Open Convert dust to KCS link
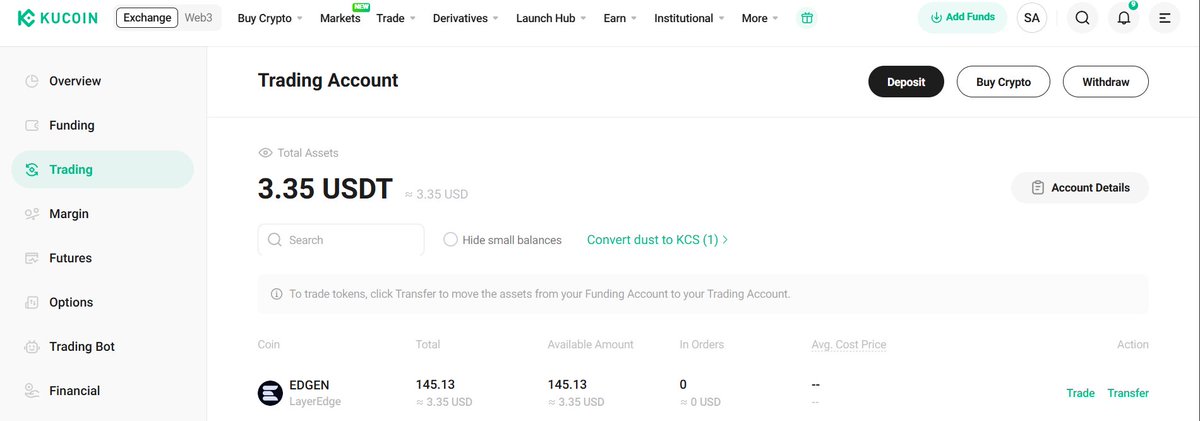Viewport: 1200px width, 421px height. pos(657,240)
